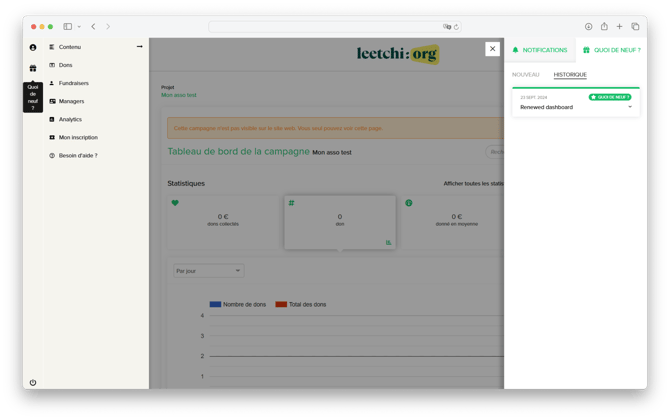Open Managers section
Image resolution: width=670 pixels, height=420 pixels.
tap(71, 101)
